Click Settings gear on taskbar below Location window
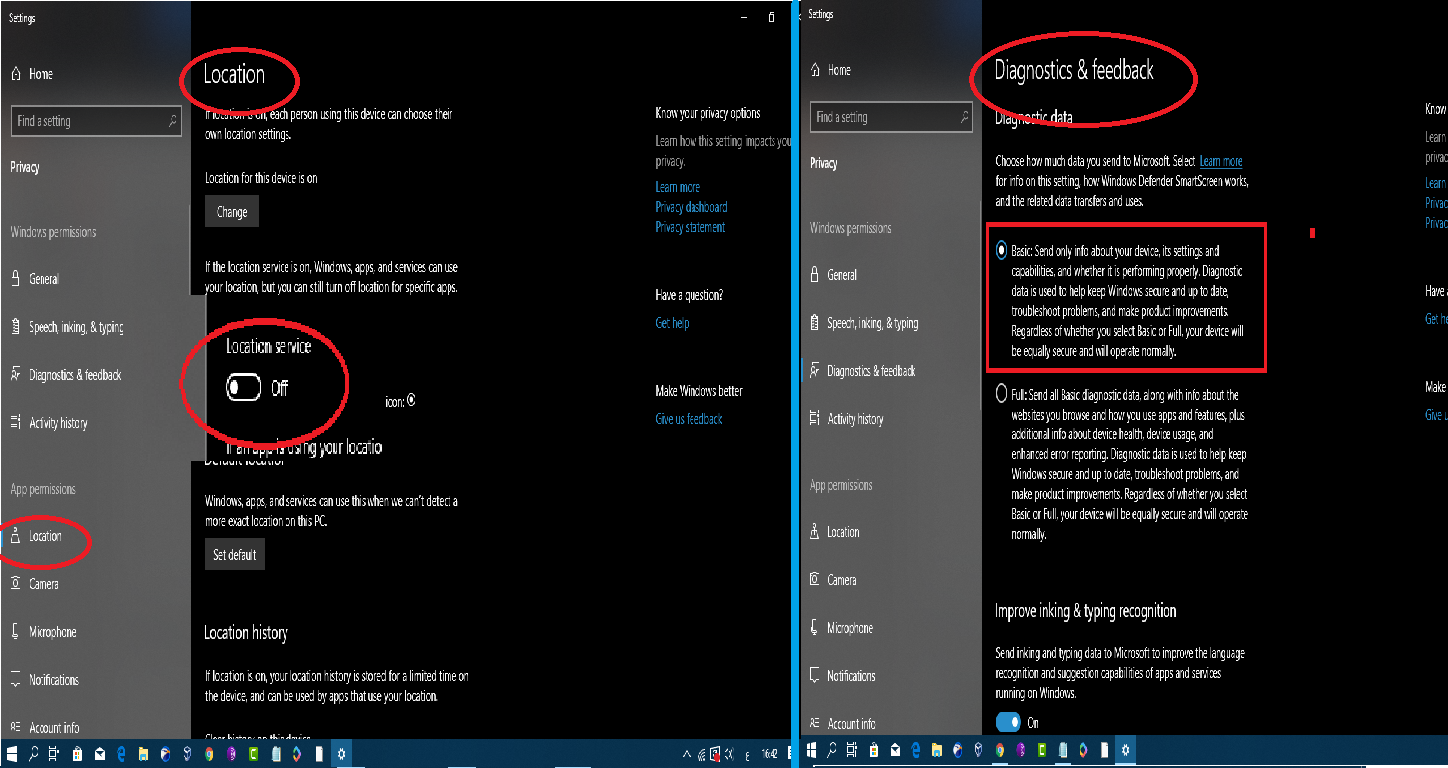Image resolution: width=1448 pixels, height=768 pixels. click(341, 753)
